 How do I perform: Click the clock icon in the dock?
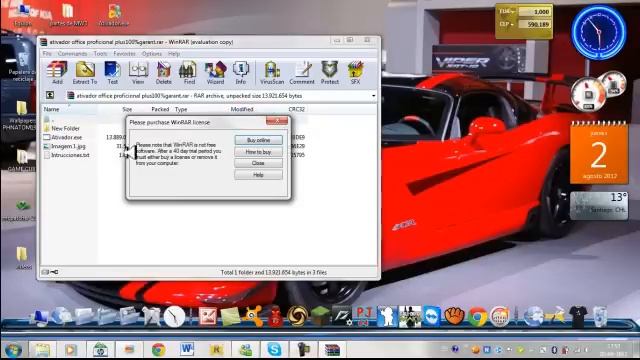174,316
